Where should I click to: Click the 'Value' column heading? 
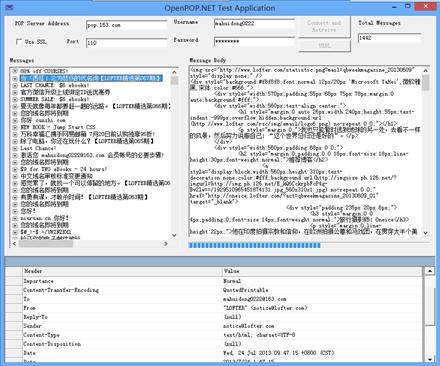[322, 271]
